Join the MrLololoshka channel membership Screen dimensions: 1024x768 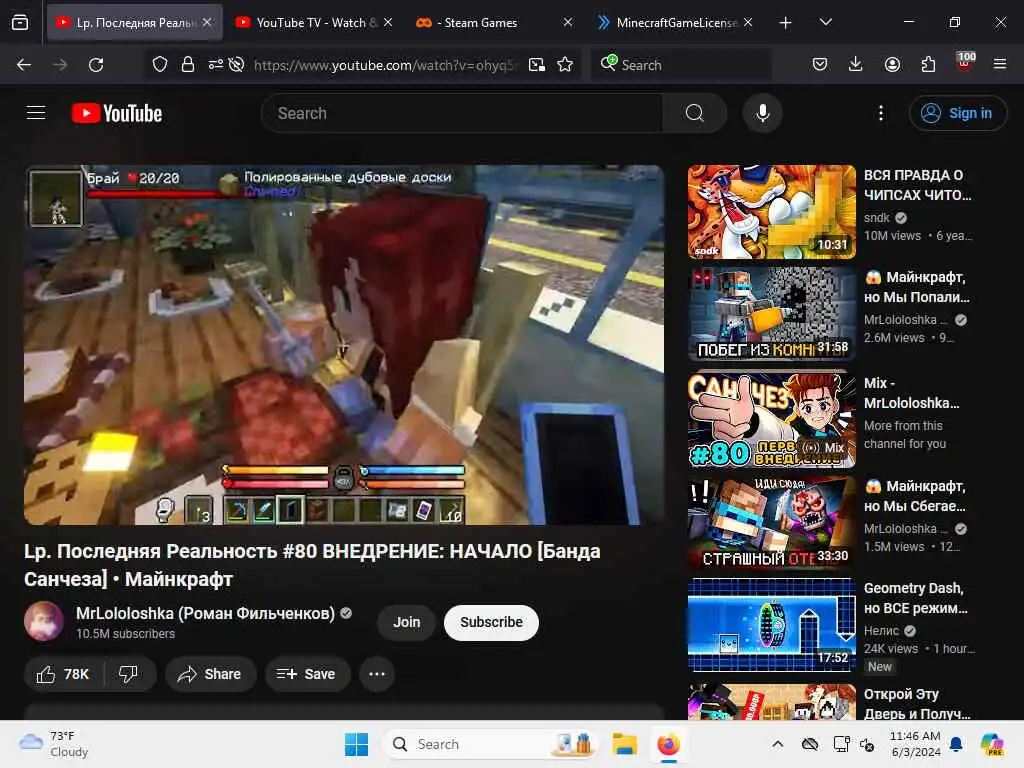tap(406, 622)
